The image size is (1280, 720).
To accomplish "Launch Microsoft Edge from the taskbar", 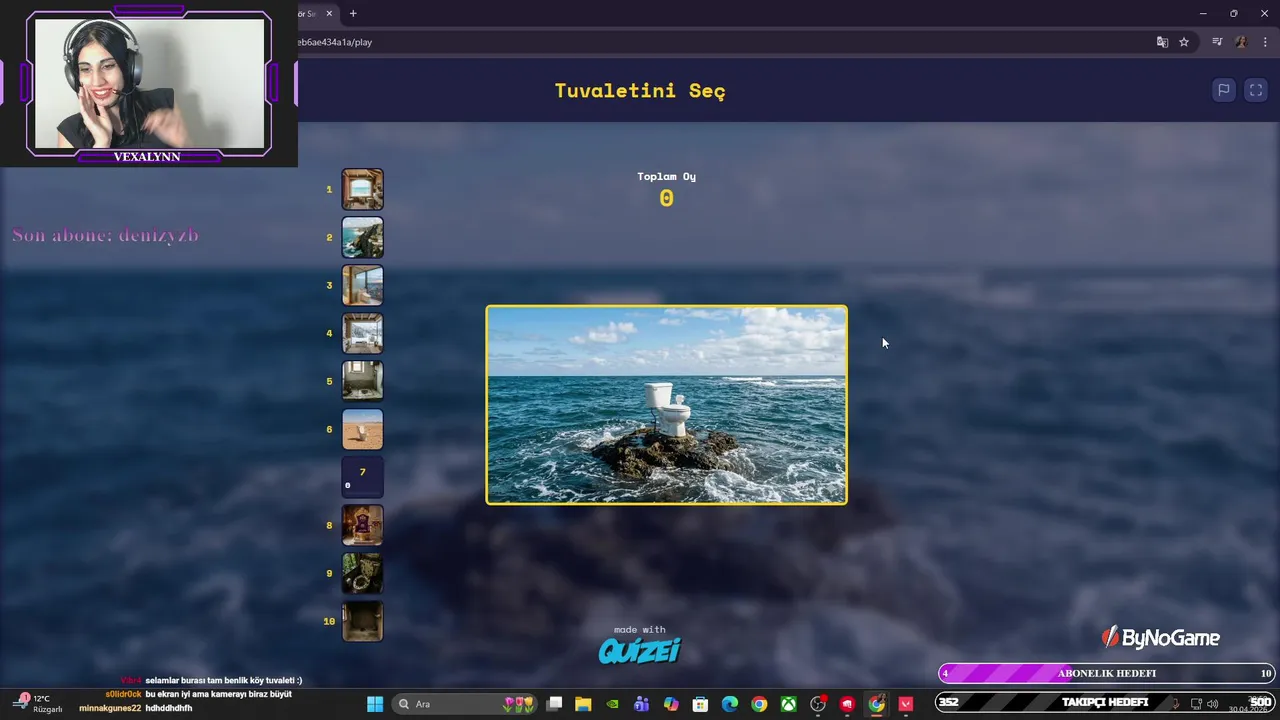I will [x=730, y=704].
